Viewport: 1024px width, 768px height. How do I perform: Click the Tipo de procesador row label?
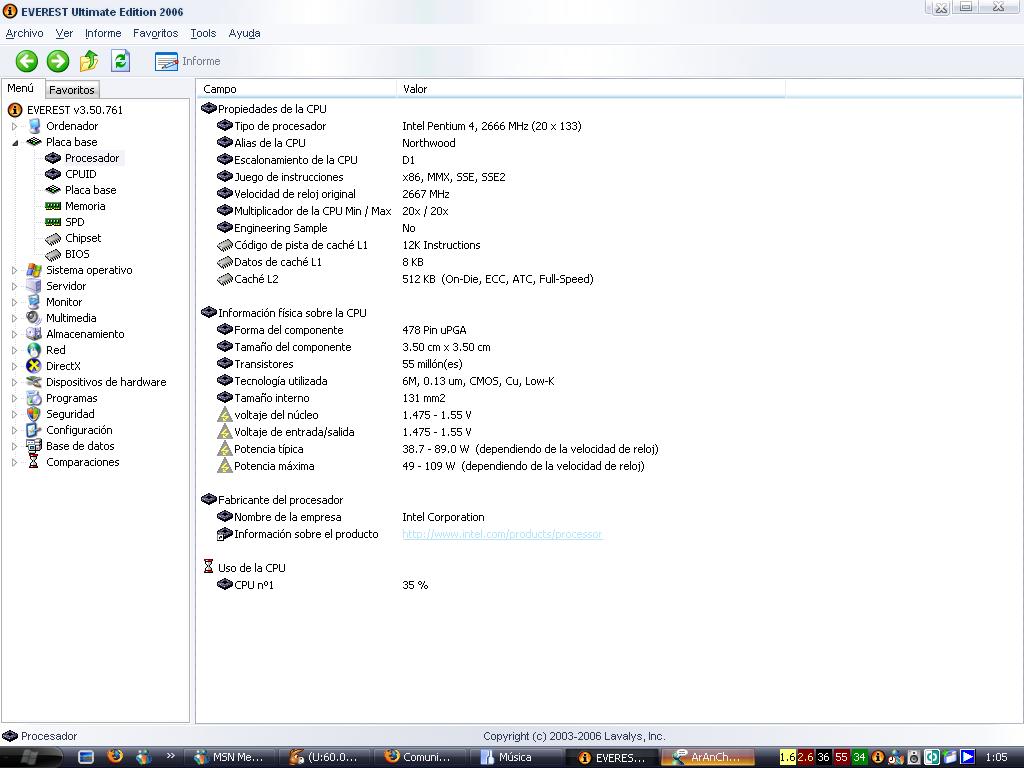[x=280, y=126]
